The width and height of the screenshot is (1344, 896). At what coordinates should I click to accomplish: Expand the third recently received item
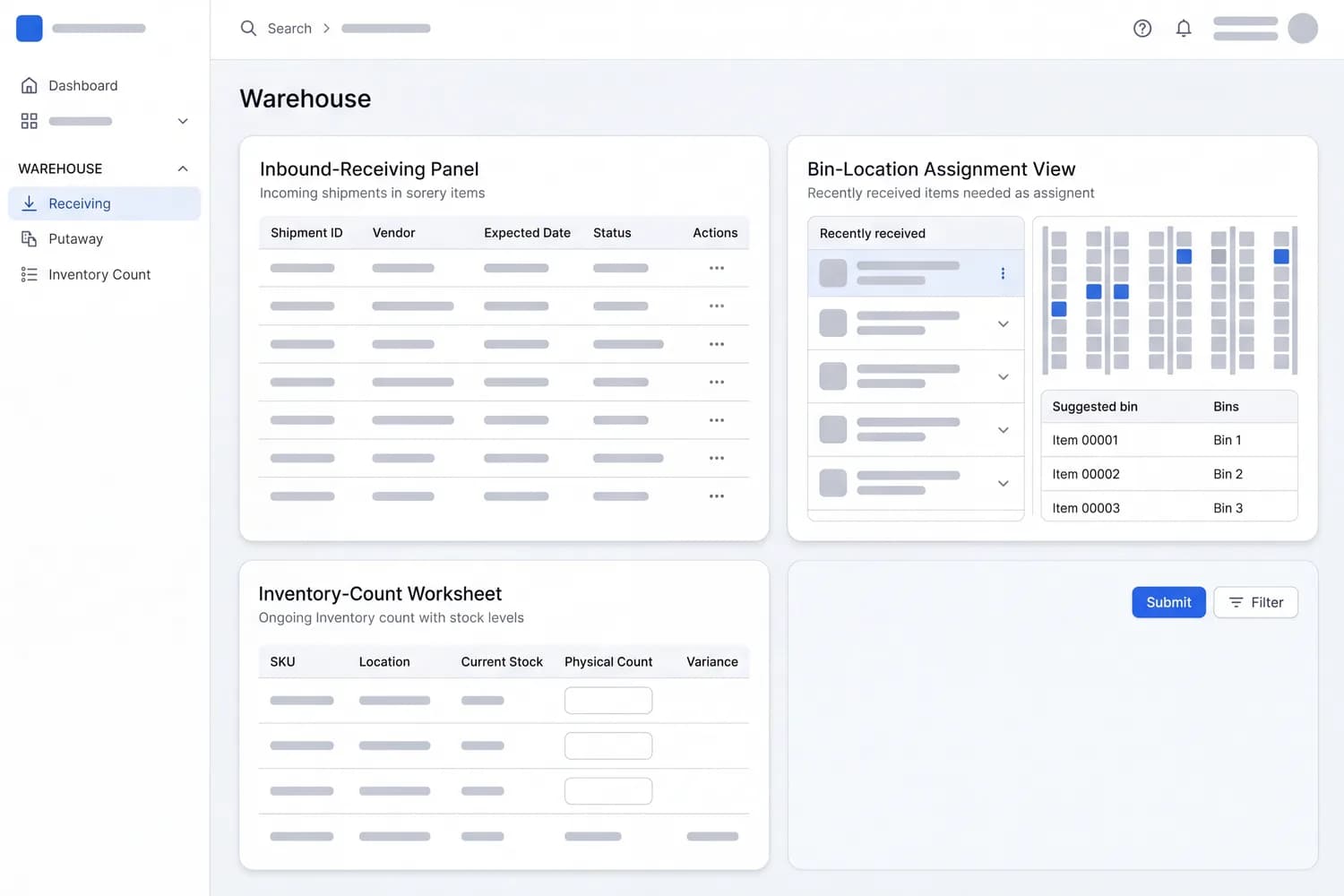(1004, 377)
